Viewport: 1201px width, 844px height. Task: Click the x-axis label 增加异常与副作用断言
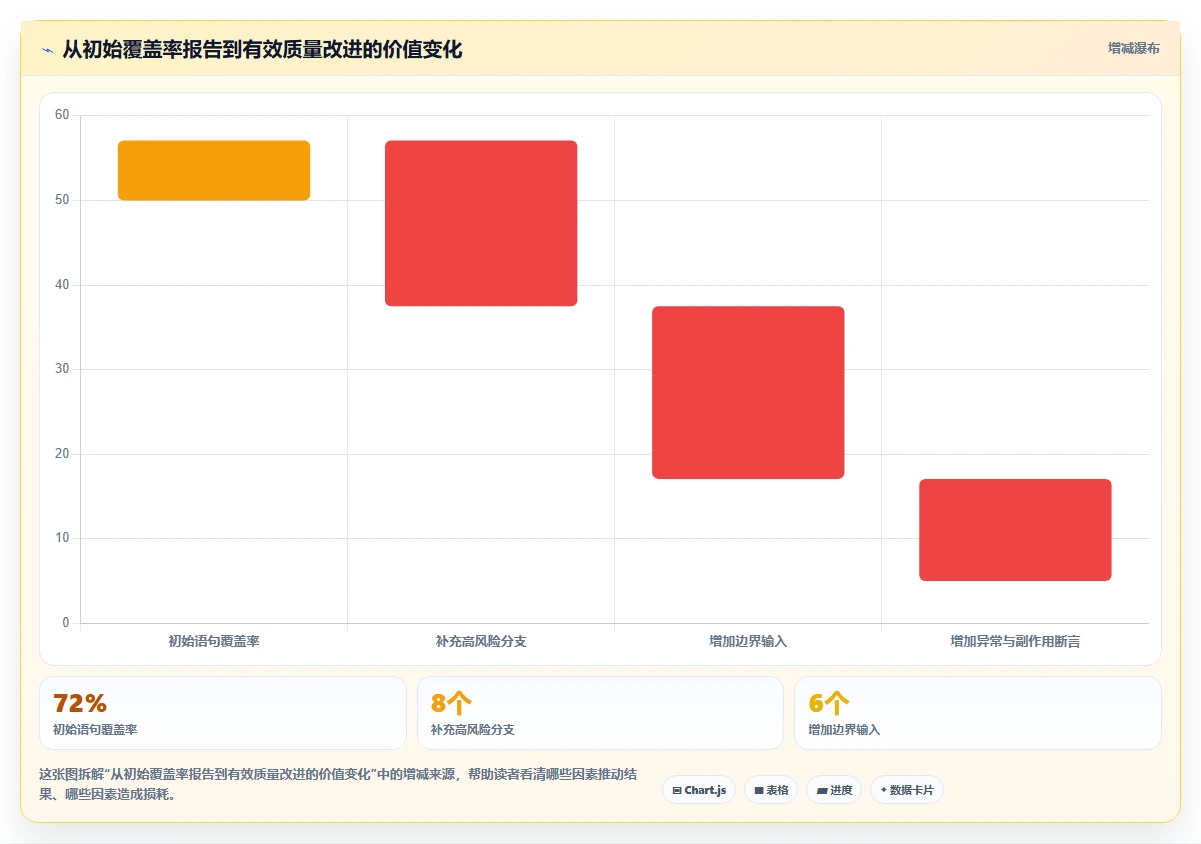coord(1015,641)
